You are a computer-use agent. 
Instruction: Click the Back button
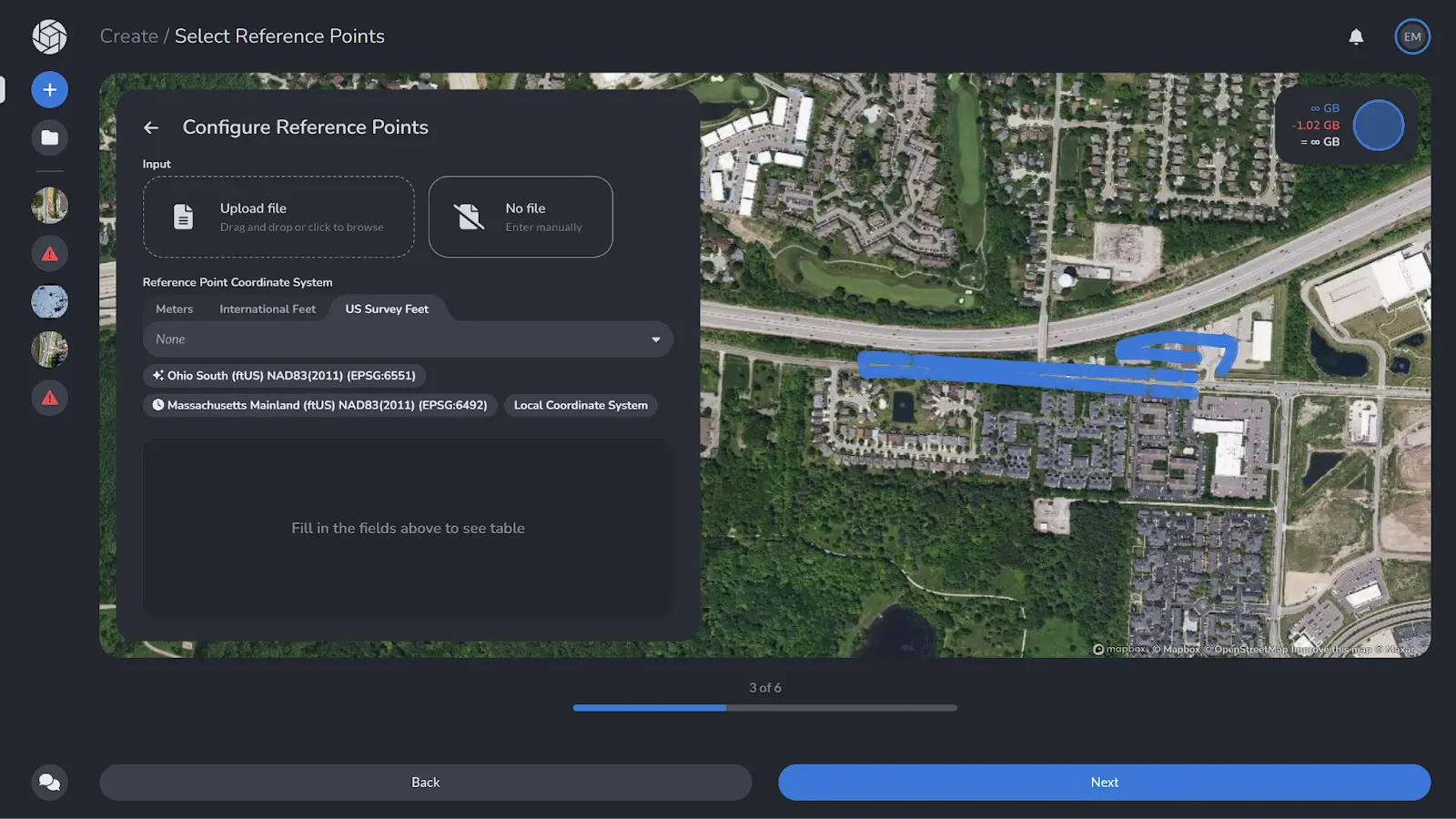[425, 782]
